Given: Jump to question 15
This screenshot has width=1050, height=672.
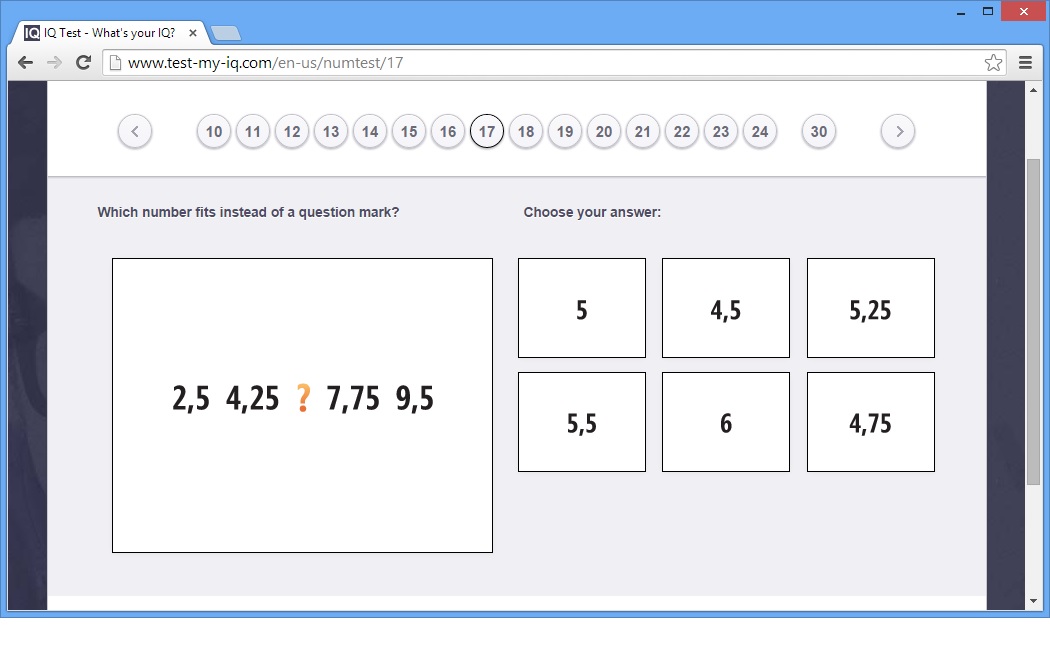Looking at the screenshot, I should (408, 131).
